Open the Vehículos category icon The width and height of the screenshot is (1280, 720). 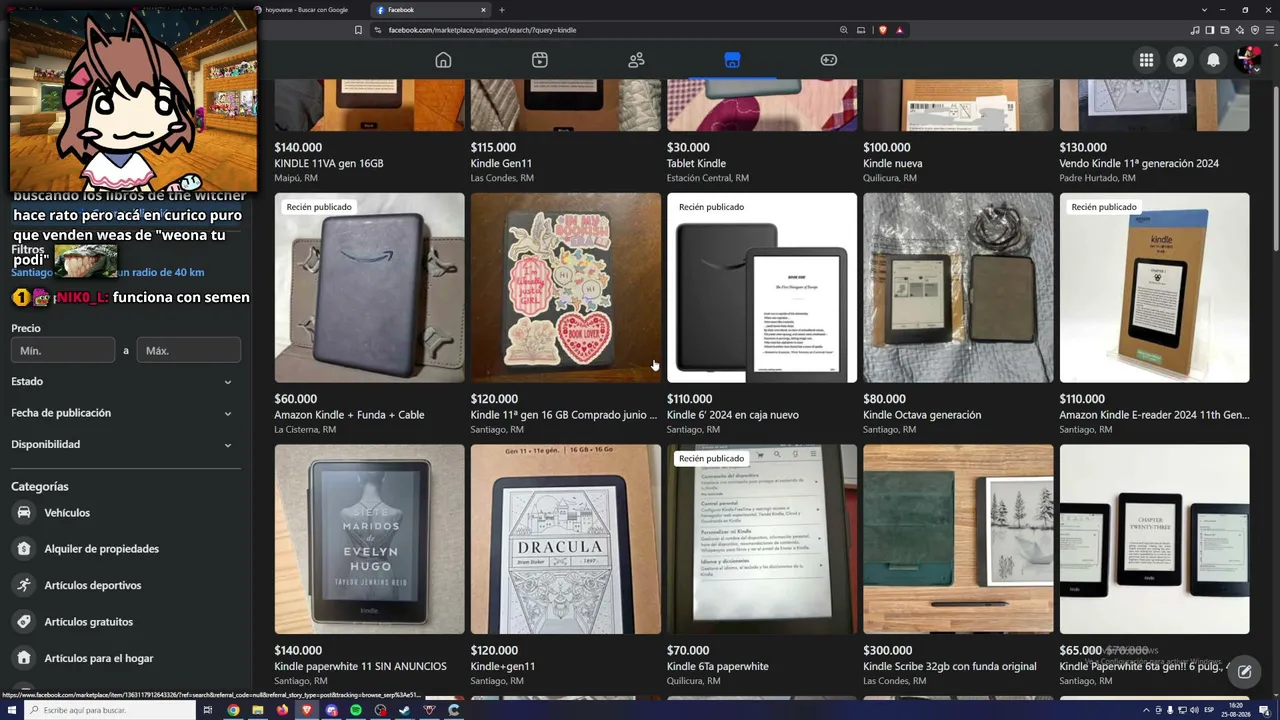coord(23,512)
